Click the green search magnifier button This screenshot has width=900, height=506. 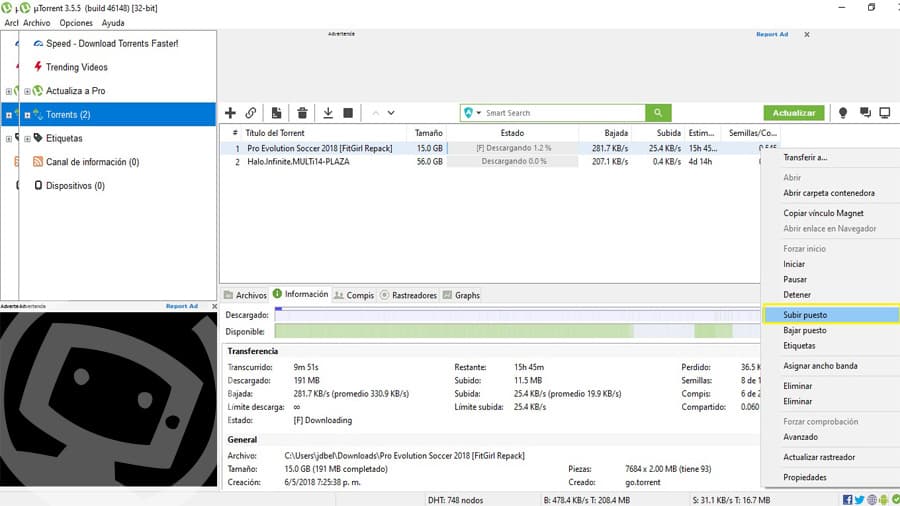(658, 112)
